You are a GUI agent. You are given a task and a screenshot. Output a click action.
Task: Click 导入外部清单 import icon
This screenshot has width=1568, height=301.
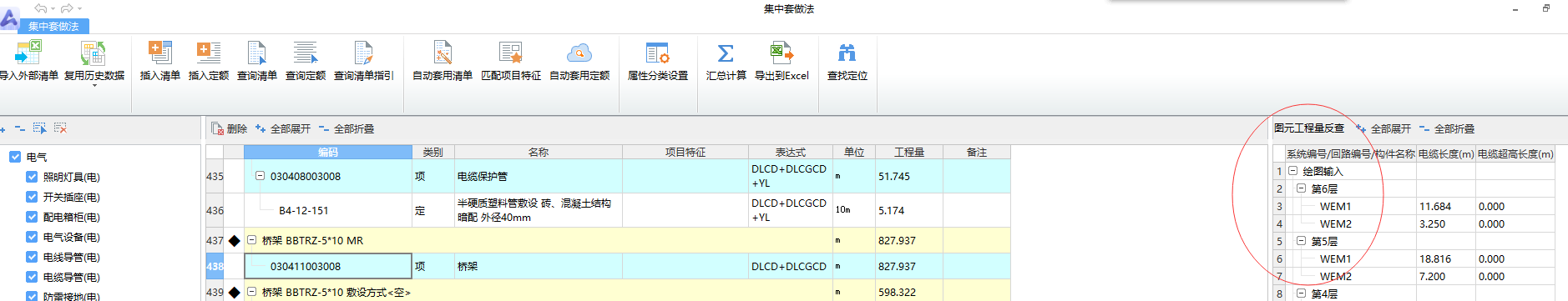click(28, 53)
